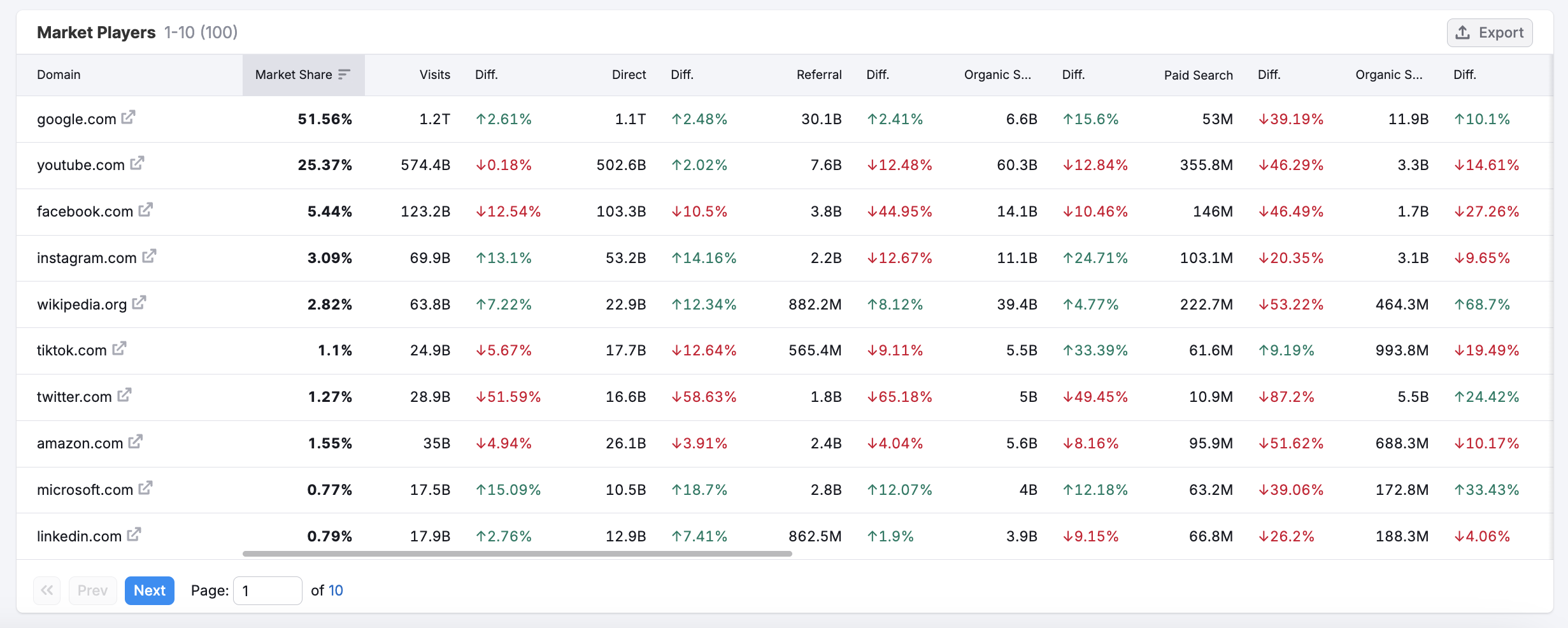Open google.com external link icon
1568x628 pixels.
coord(128,117)
